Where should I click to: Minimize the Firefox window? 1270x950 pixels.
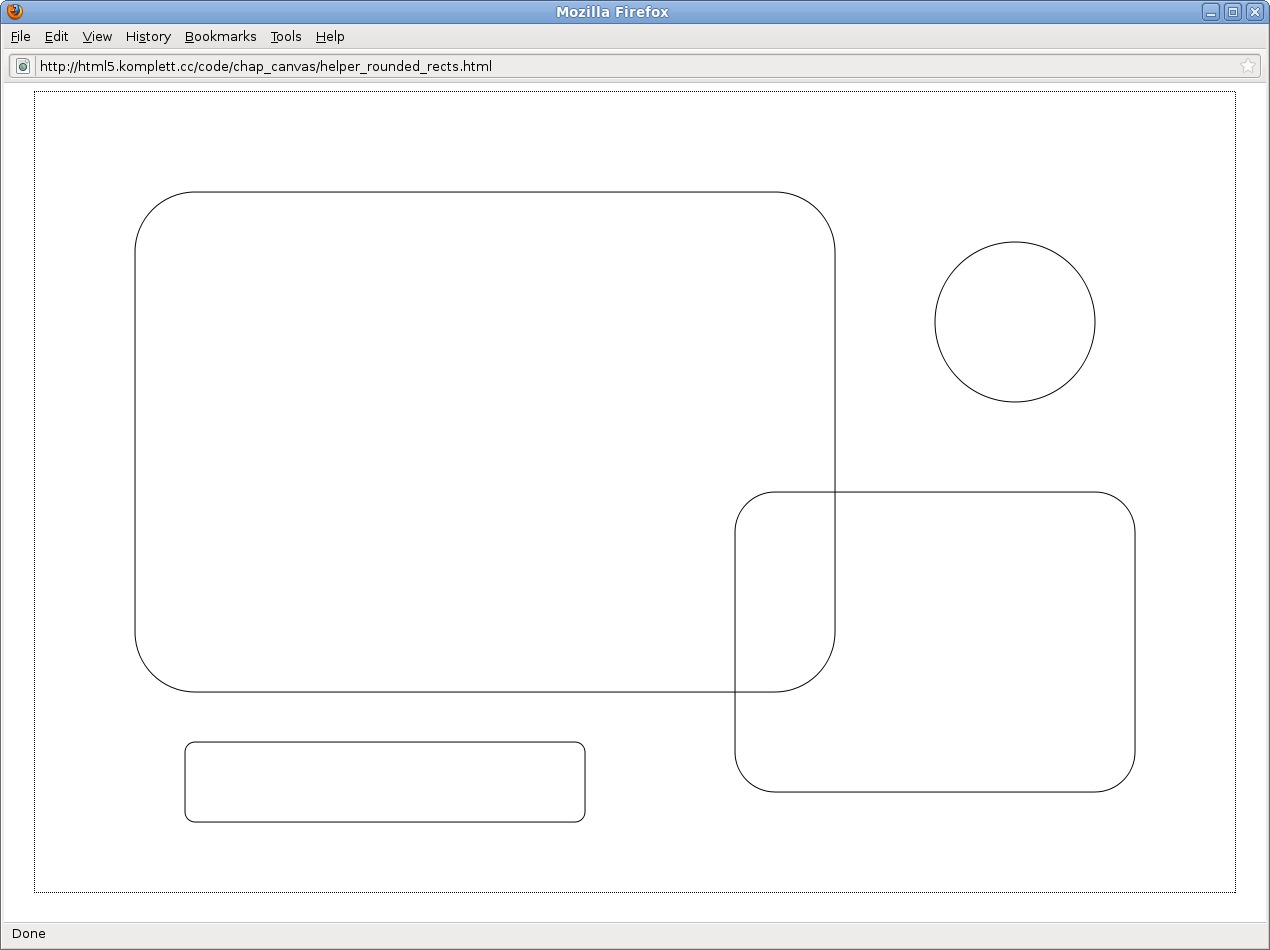point(1211,12)
